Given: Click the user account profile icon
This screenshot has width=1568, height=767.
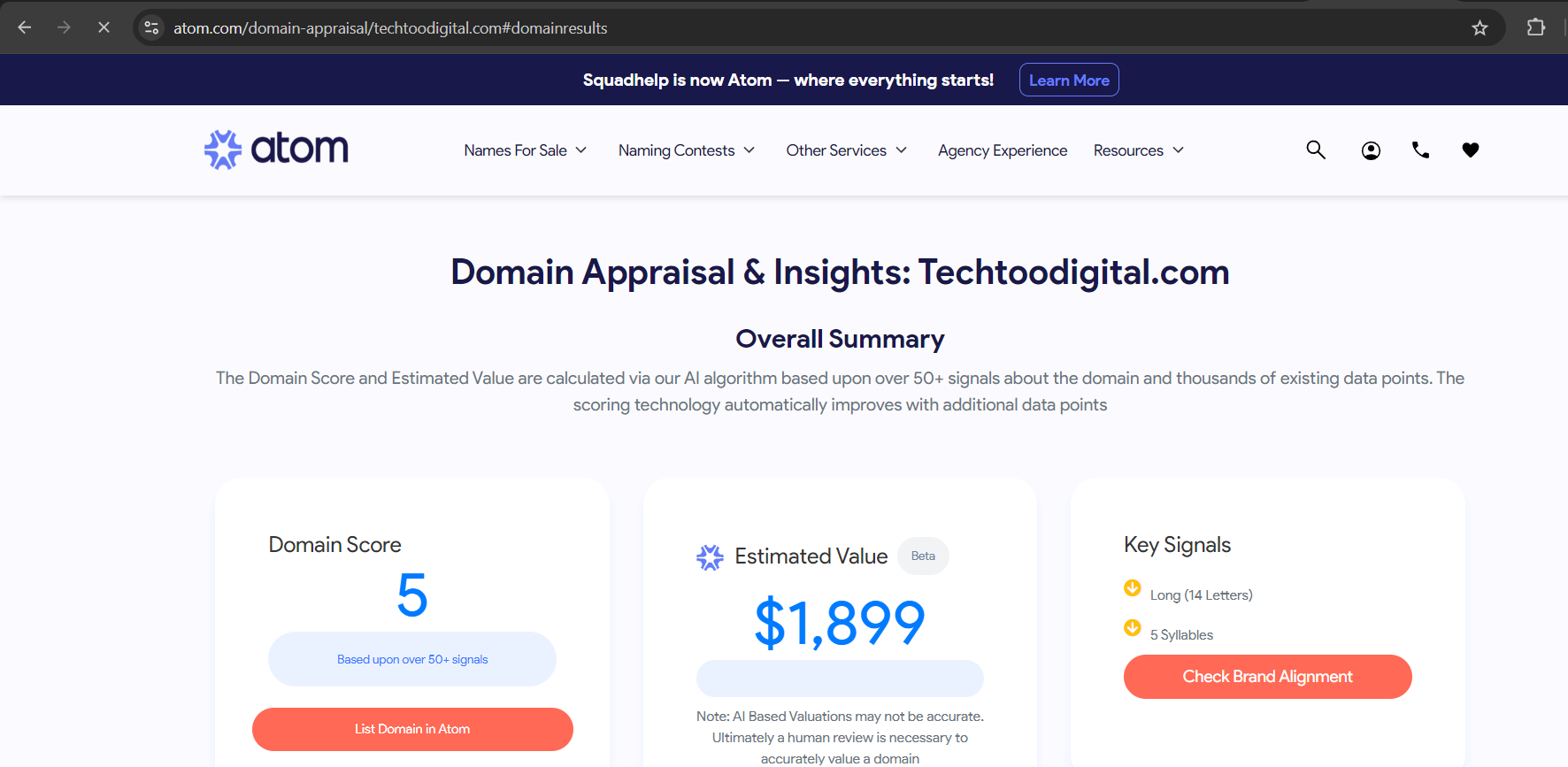Looking at the screenshot, I should 1371,150.
